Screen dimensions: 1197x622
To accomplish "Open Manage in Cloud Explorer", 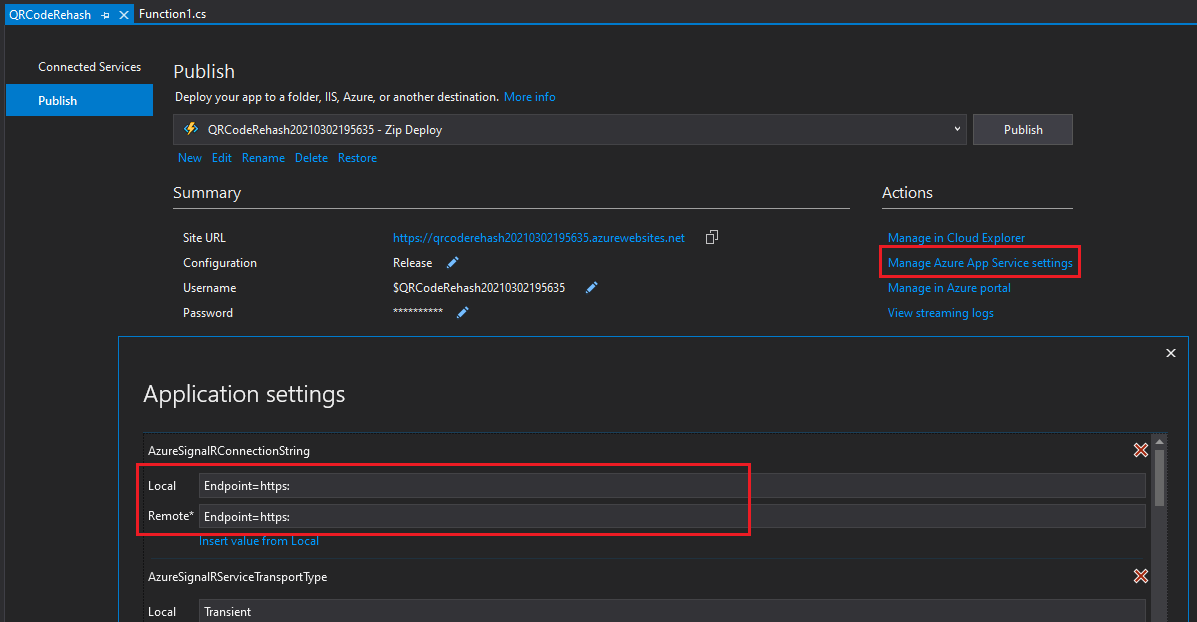I will 956,238.
